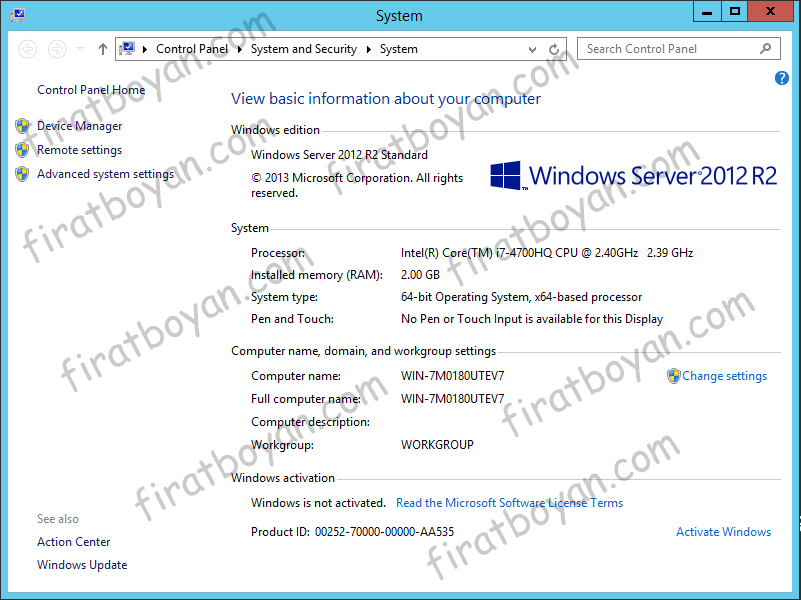Click the computer icon in address bar
801x600 pixels.
pyautogui.click(x=127, y=49)
